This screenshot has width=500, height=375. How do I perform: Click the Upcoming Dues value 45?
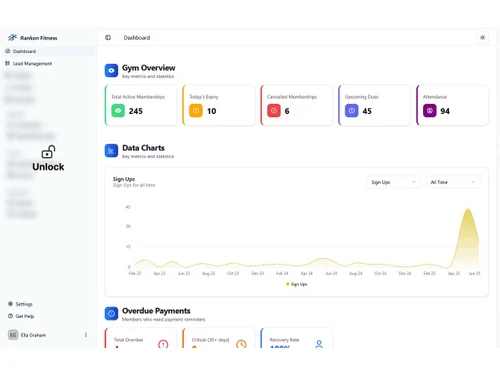point(367,111)
